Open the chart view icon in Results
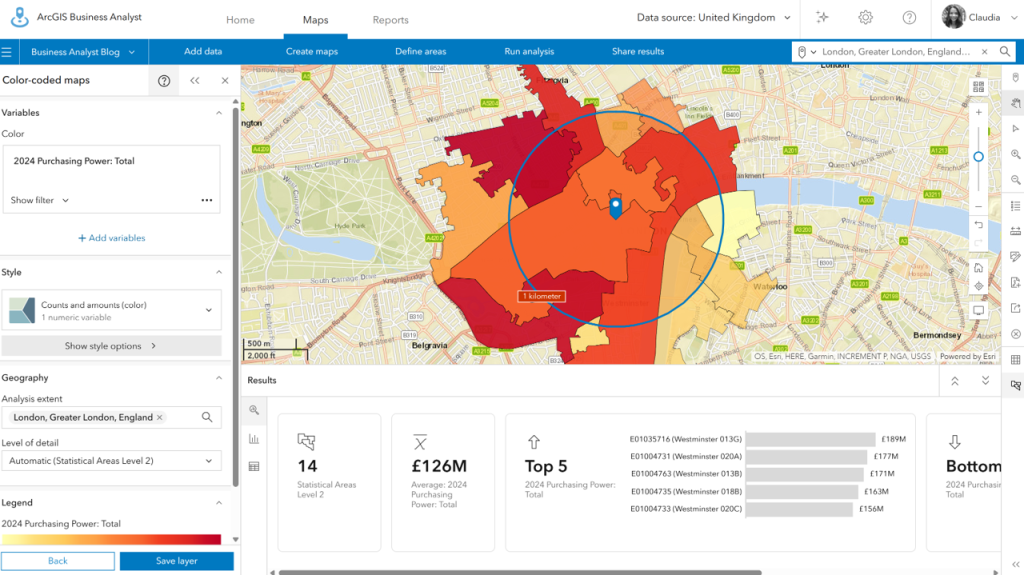The height and width of the screenshot is (575, 1024). pyautogui.click(x=254, y=438)
